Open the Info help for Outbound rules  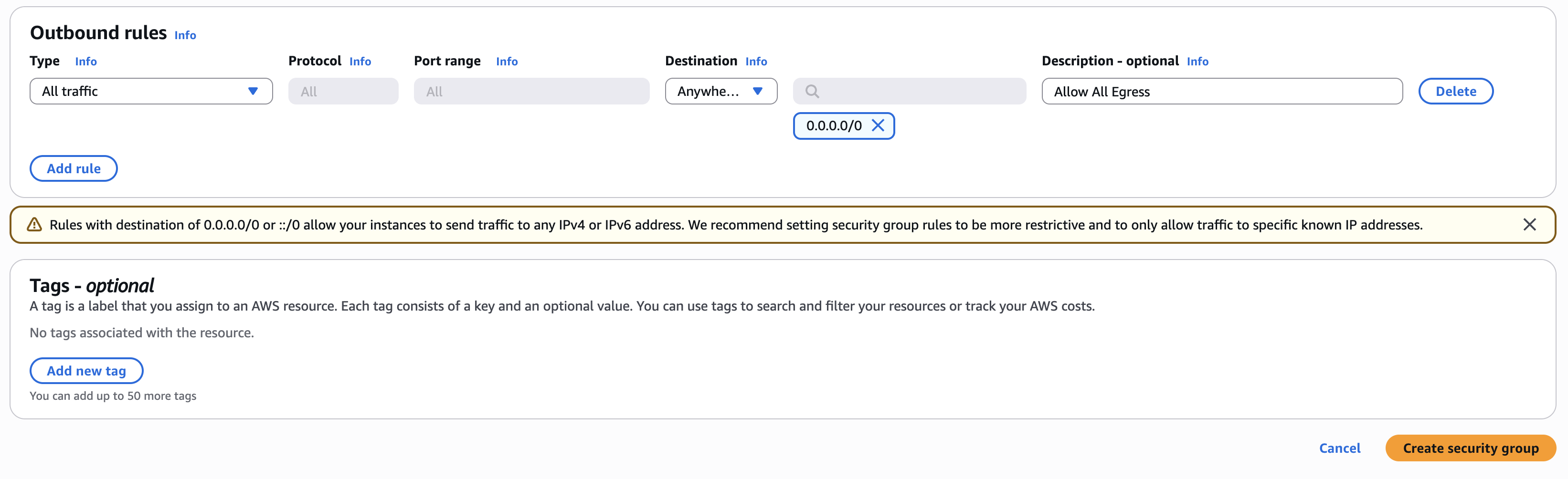pyautogui.click(x=184, y=35)
